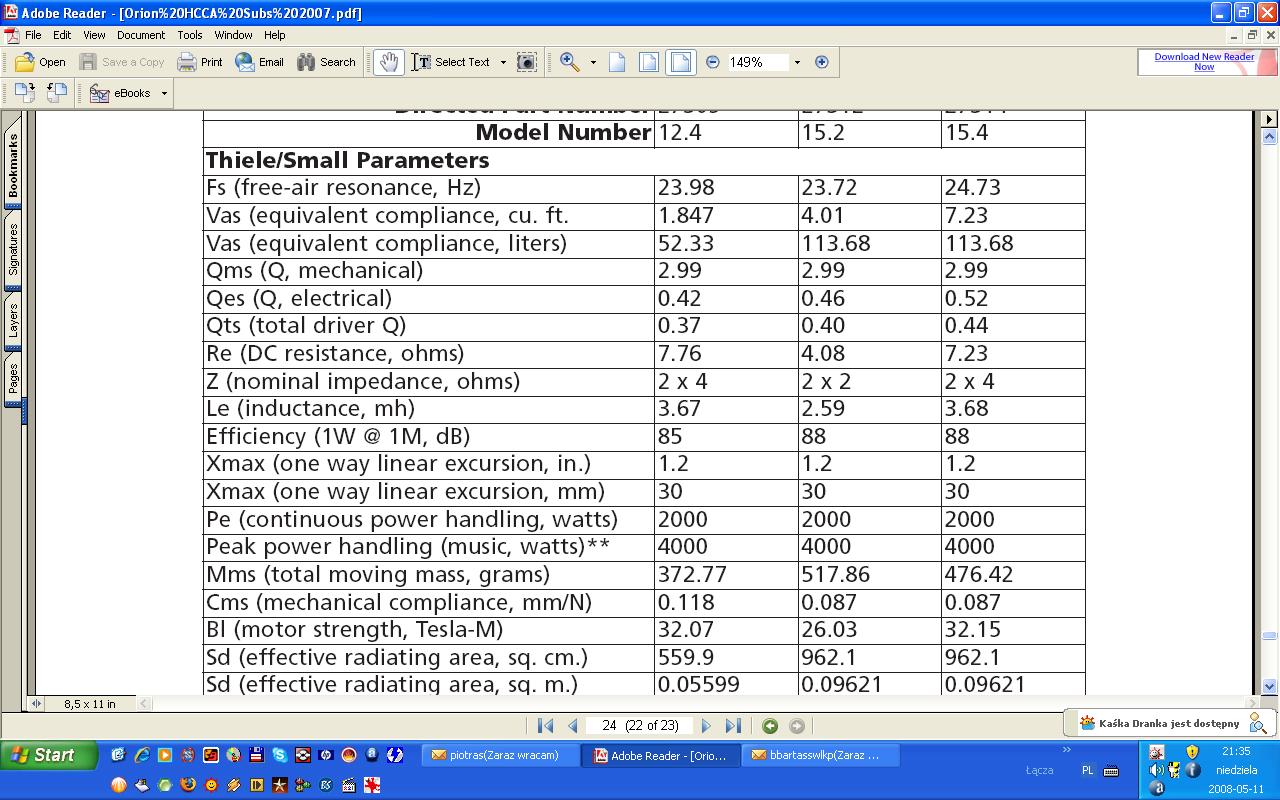Click Download New Reader Now link
Screen dimensions: 1280x800
point(1204,62)
